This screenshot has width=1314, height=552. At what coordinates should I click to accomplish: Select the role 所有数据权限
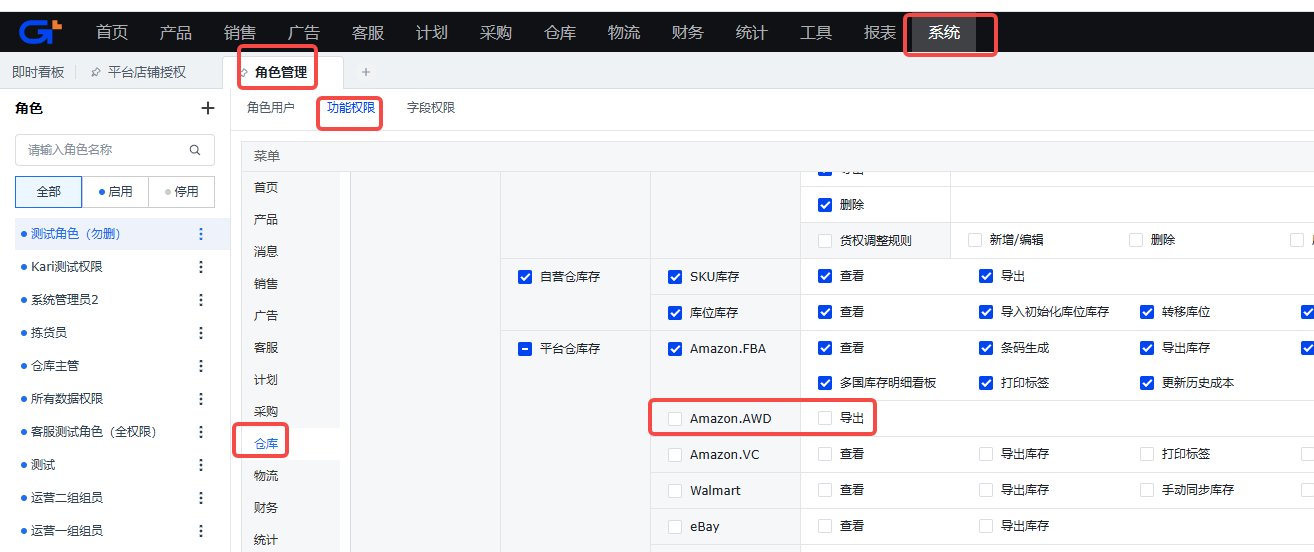pos(67,399)
